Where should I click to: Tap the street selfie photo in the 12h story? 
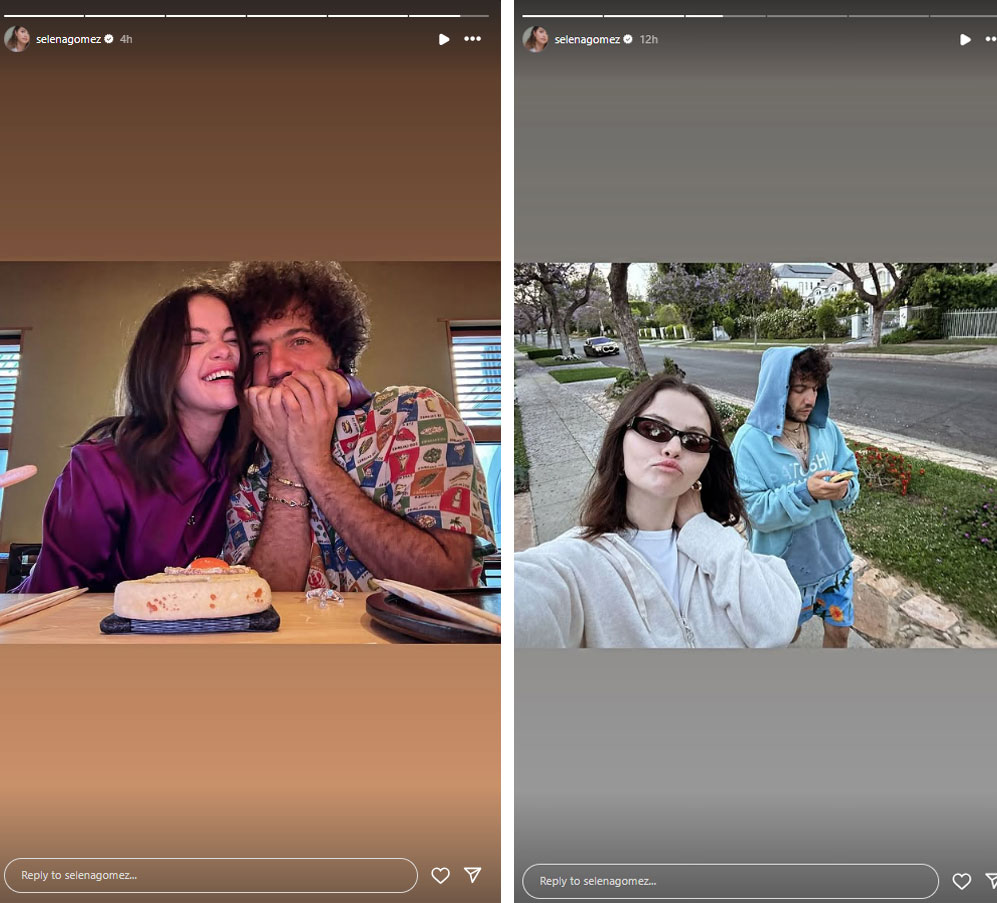pos(755,455)
